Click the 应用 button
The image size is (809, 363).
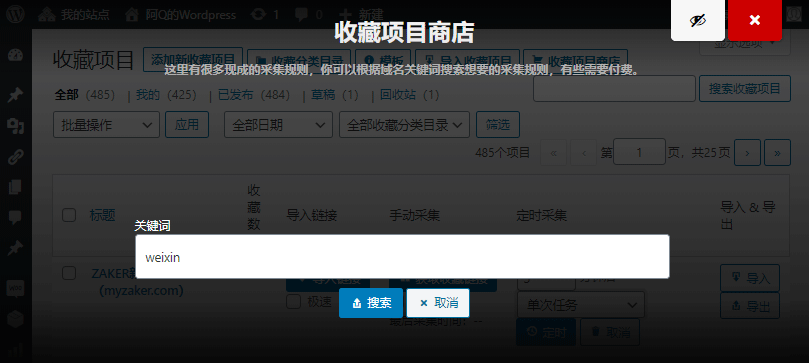coord(187,125)
